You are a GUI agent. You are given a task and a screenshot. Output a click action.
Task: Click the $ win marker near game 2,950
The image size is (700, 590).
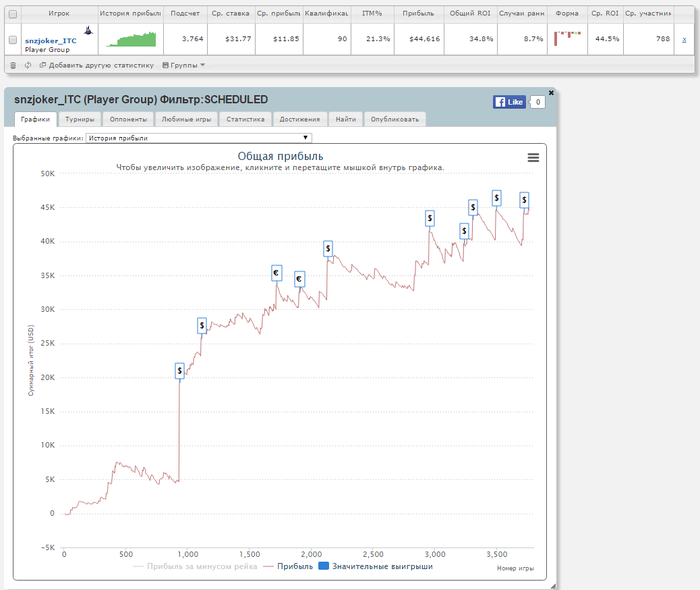(x=429, y=218)
